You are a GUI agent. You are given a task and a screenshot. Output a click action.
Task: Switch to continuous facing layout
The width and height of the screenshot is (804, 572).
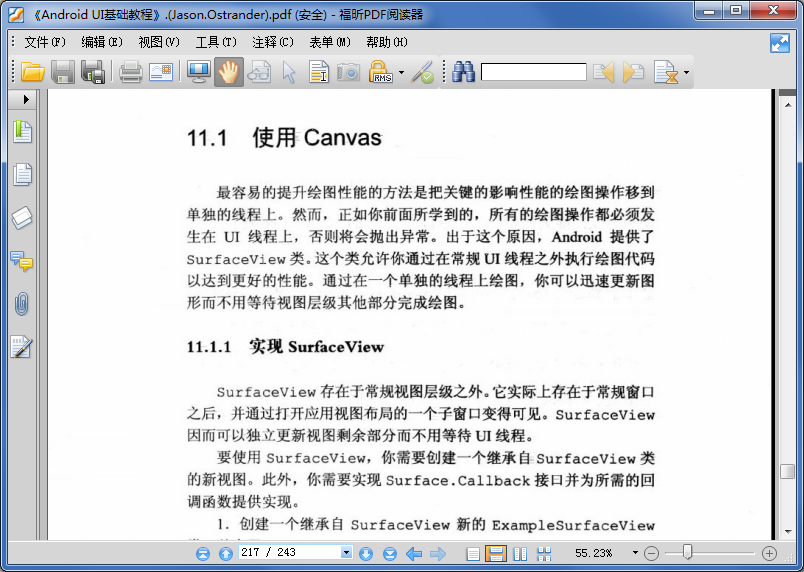[544, 554]
